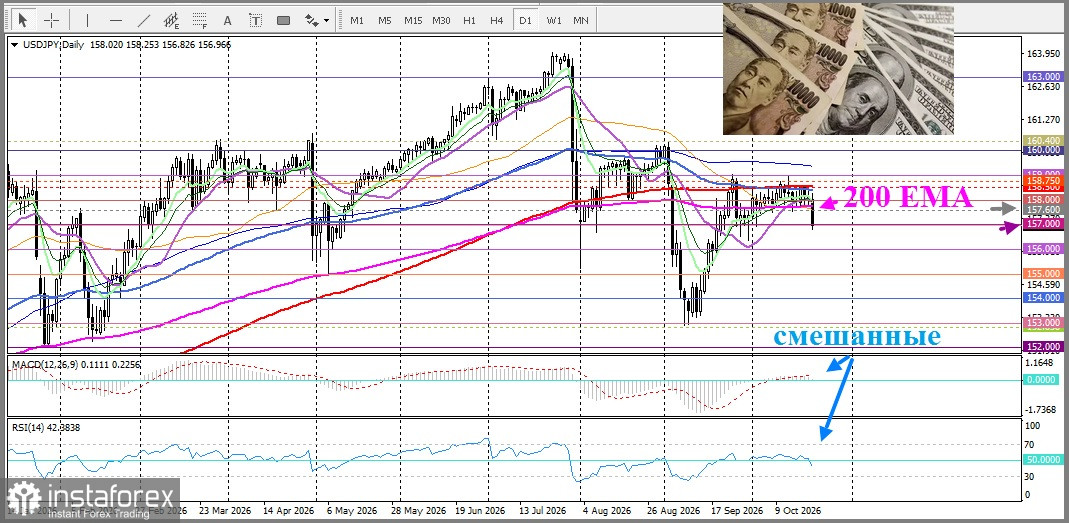Click the RSI 50.0000 level label
The height and width of the screenshot is (523, 1069).
tap(1043, 460)
